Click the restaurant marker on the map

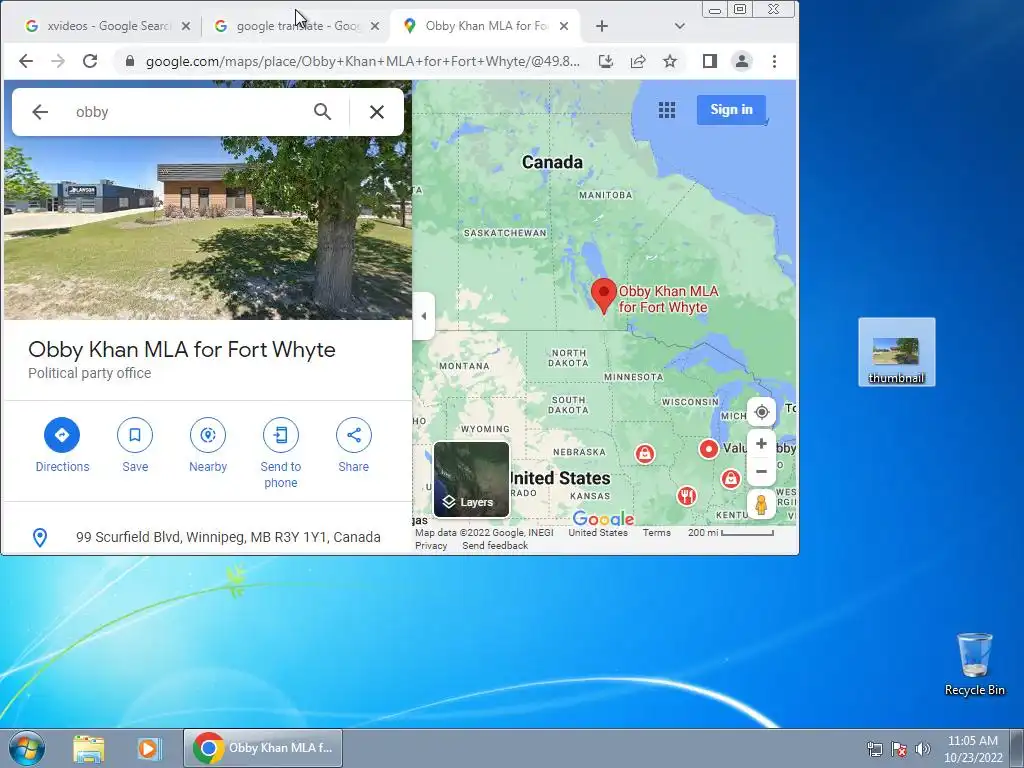point(686,496)
